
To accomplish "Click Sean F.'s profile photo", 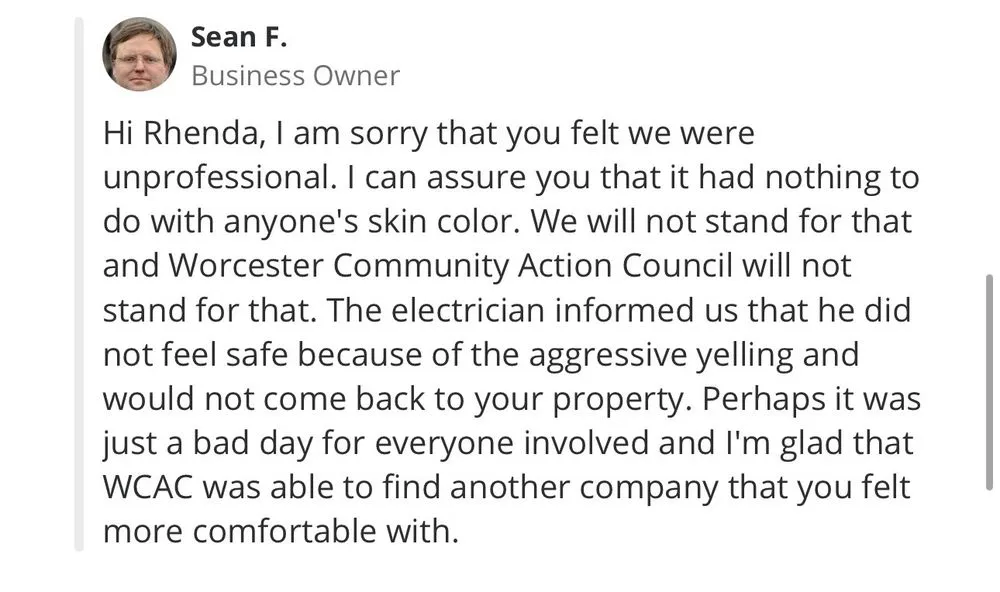I will [139, 54].
